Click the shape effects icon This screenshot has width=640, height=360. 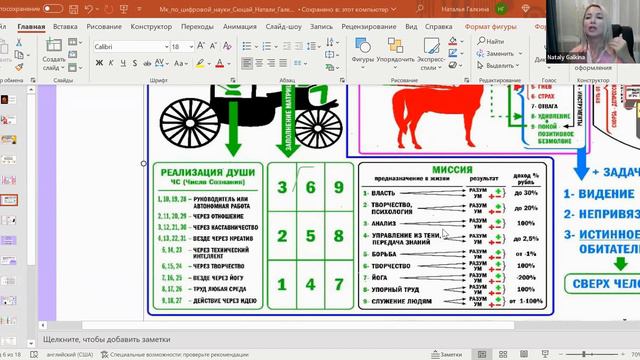pyautogui.click(x=453, y=65)
